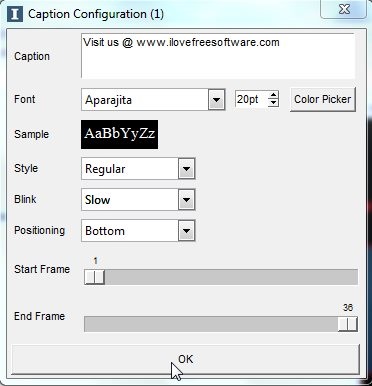Click the AaBbYyZz sample preview
The height and width of the screenshot is (386, 372).
click(x=119, y=134)
